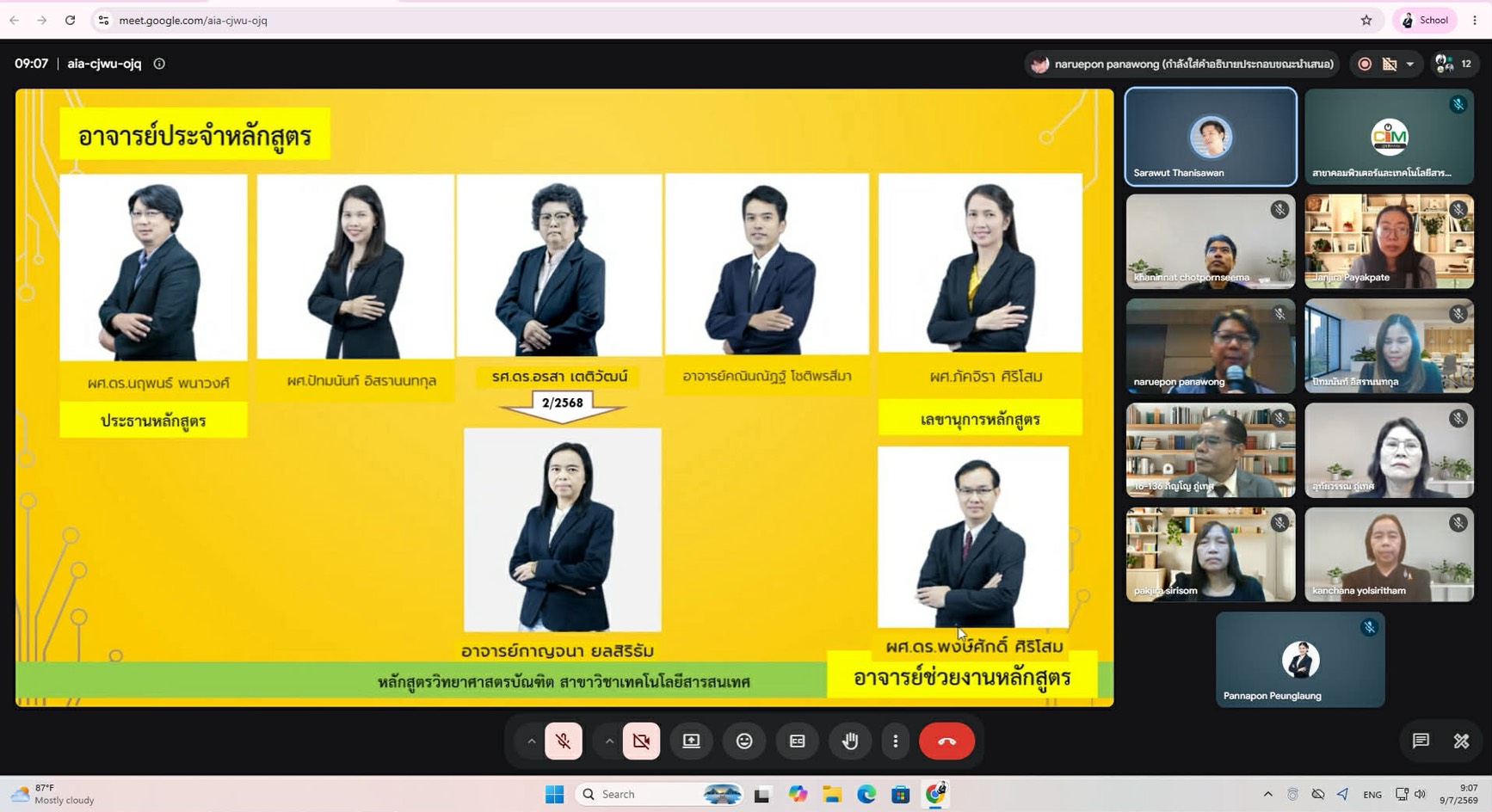
Task: Open File Explorer from taskbar
Action: pos(832,794)
